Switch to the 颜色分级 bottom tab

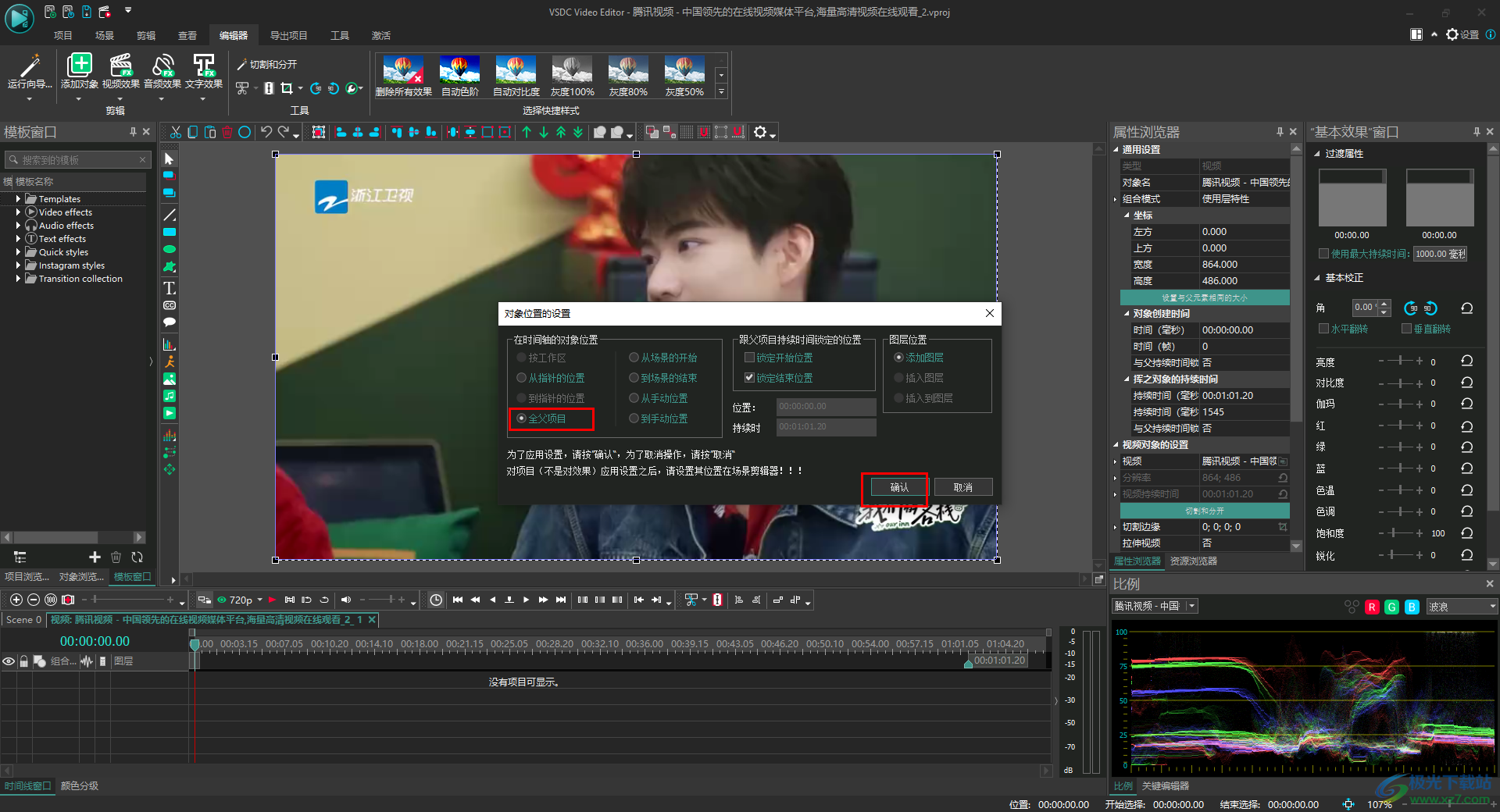coord(80,786)
